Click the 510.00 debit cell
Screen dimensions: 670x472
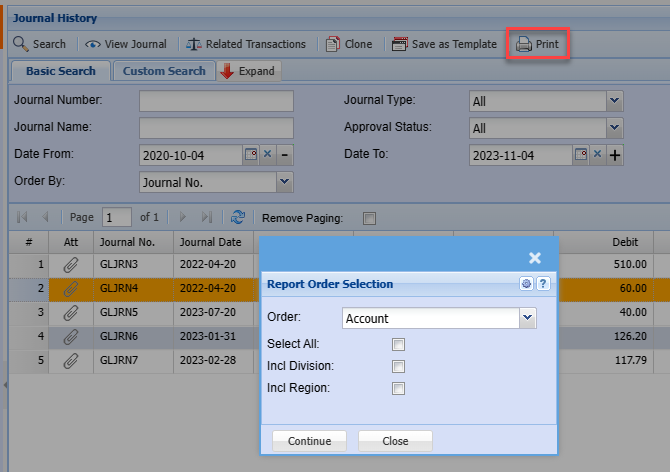point(606,264)
